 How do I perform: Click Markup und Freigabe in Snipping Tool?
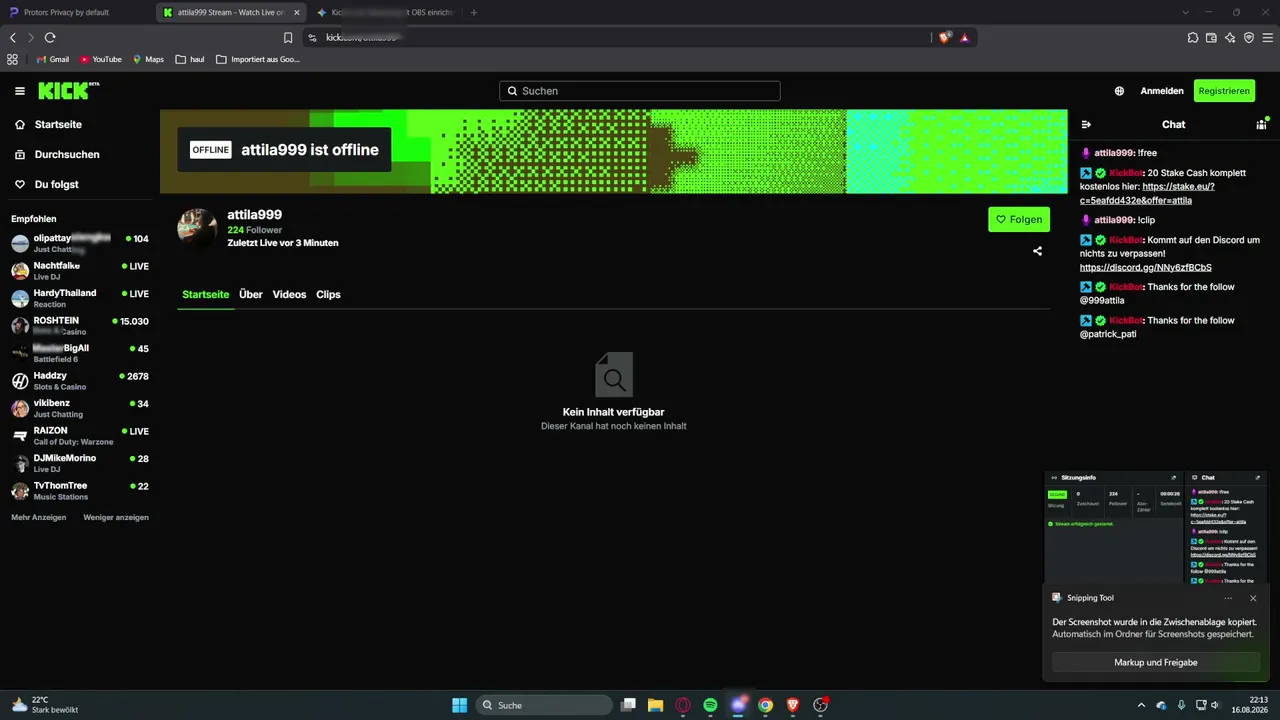point(1156,662)
